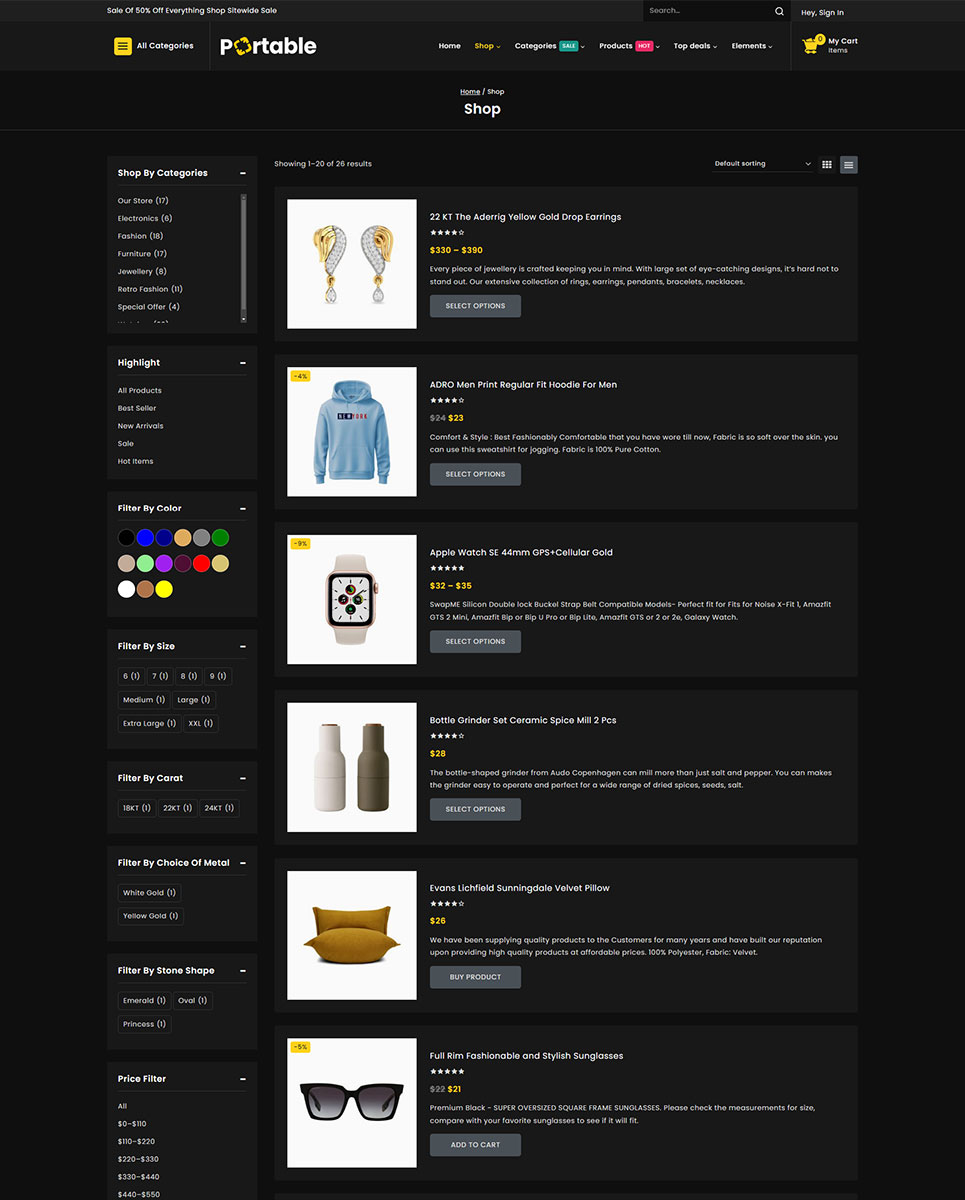Click the search magnifier icon
Image resolution: width=965 pixels, height=1200 pixels.
pyautogui.click(x=779, y=11)
